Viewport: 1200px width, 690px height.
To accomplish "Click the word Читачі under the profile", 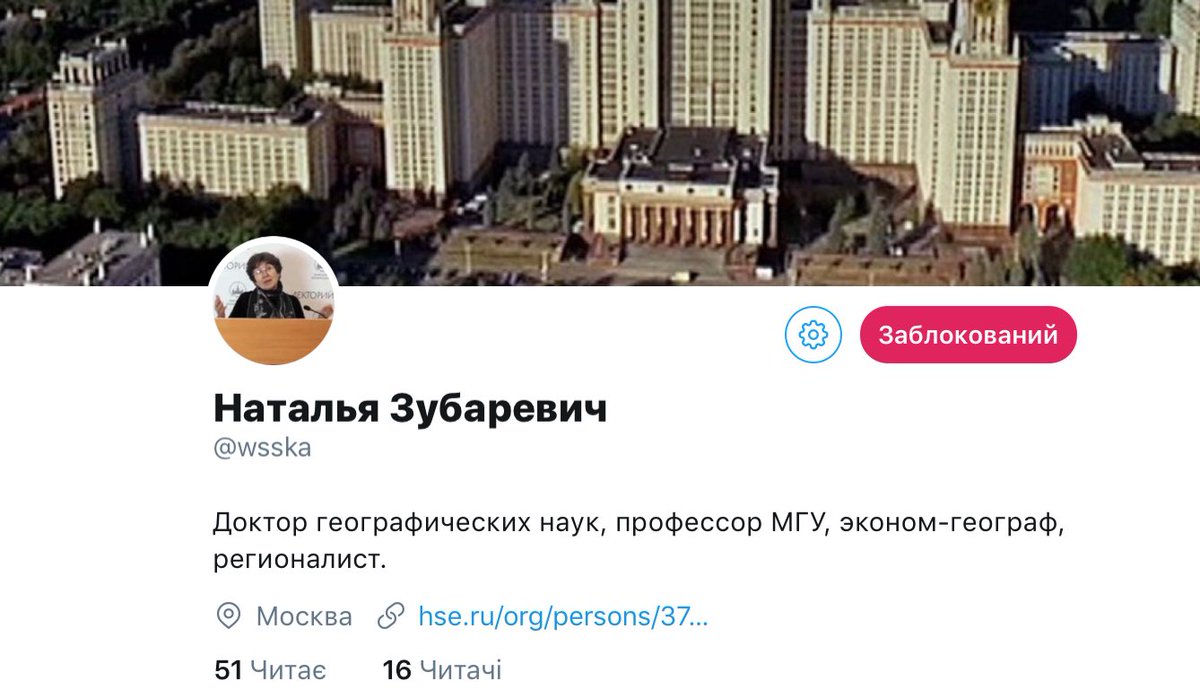I will click(461, 669).
